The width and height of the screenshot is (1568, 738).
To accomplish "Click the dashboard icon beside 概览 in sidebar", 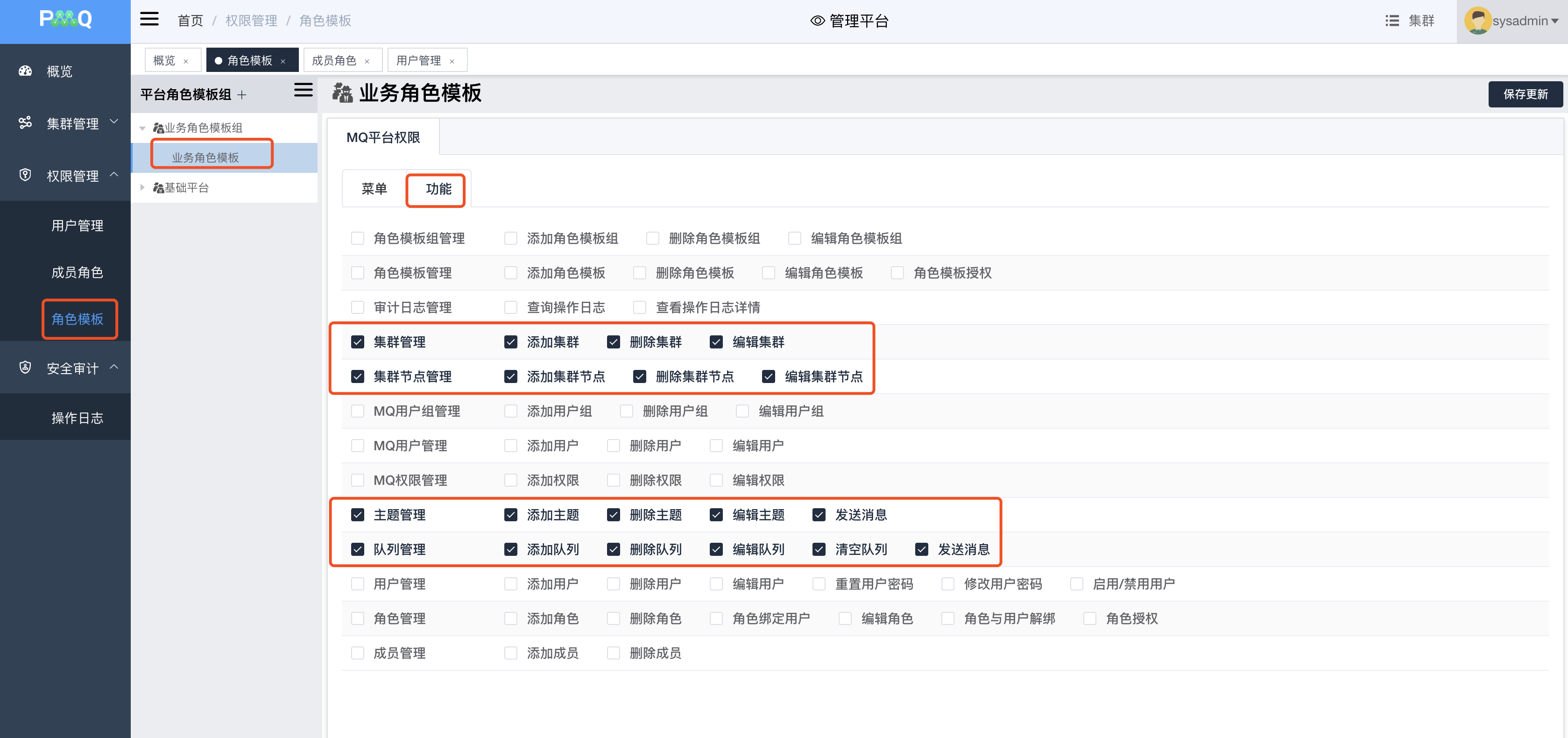I will (x=25, y=71).
